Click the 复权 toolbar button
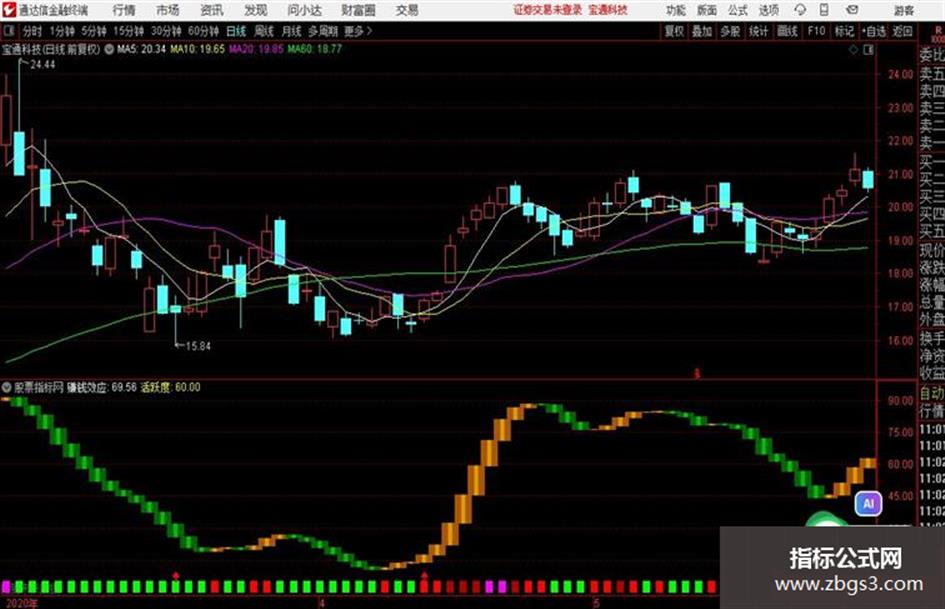945x609 pixels. (674, 31)
